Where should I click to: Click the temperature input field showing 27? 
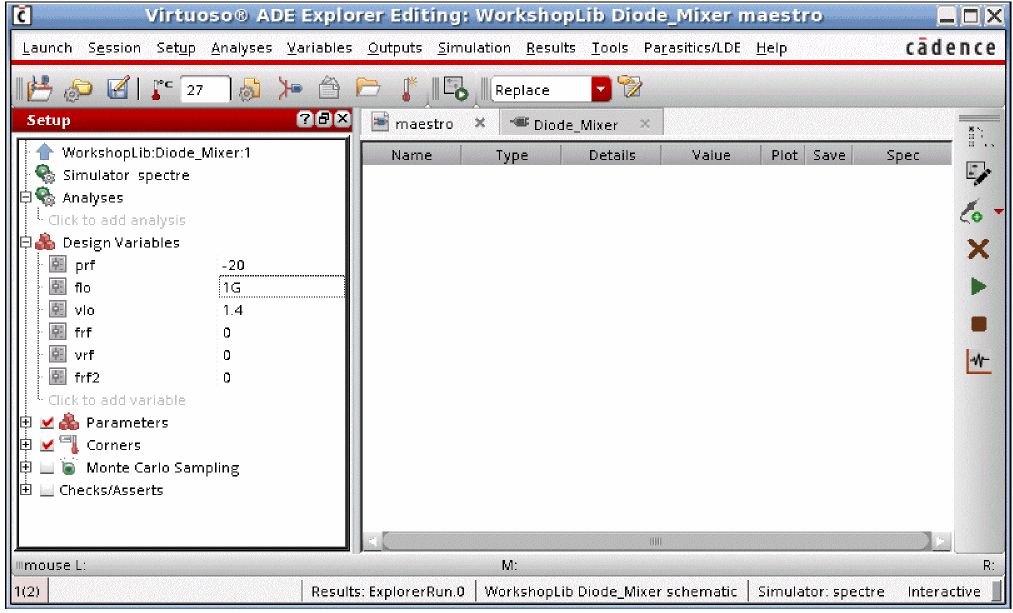click(205, 90)
